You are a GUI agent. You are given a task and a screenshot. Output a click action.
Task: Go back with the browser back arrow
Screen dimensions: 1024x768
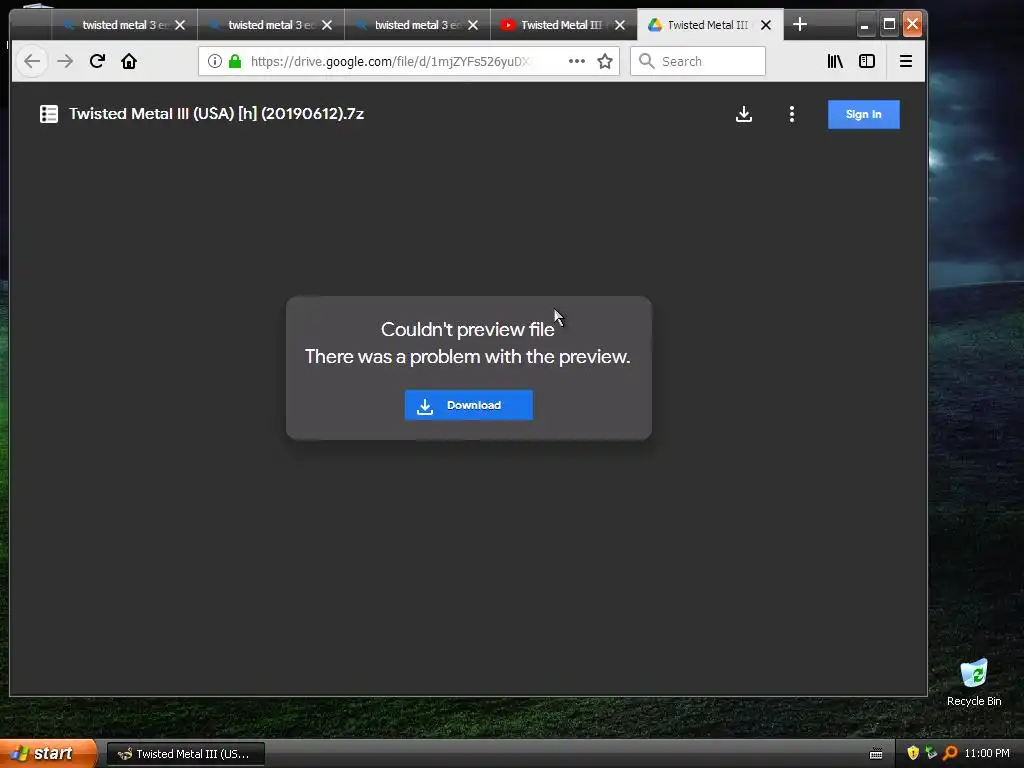coord(32,61)
